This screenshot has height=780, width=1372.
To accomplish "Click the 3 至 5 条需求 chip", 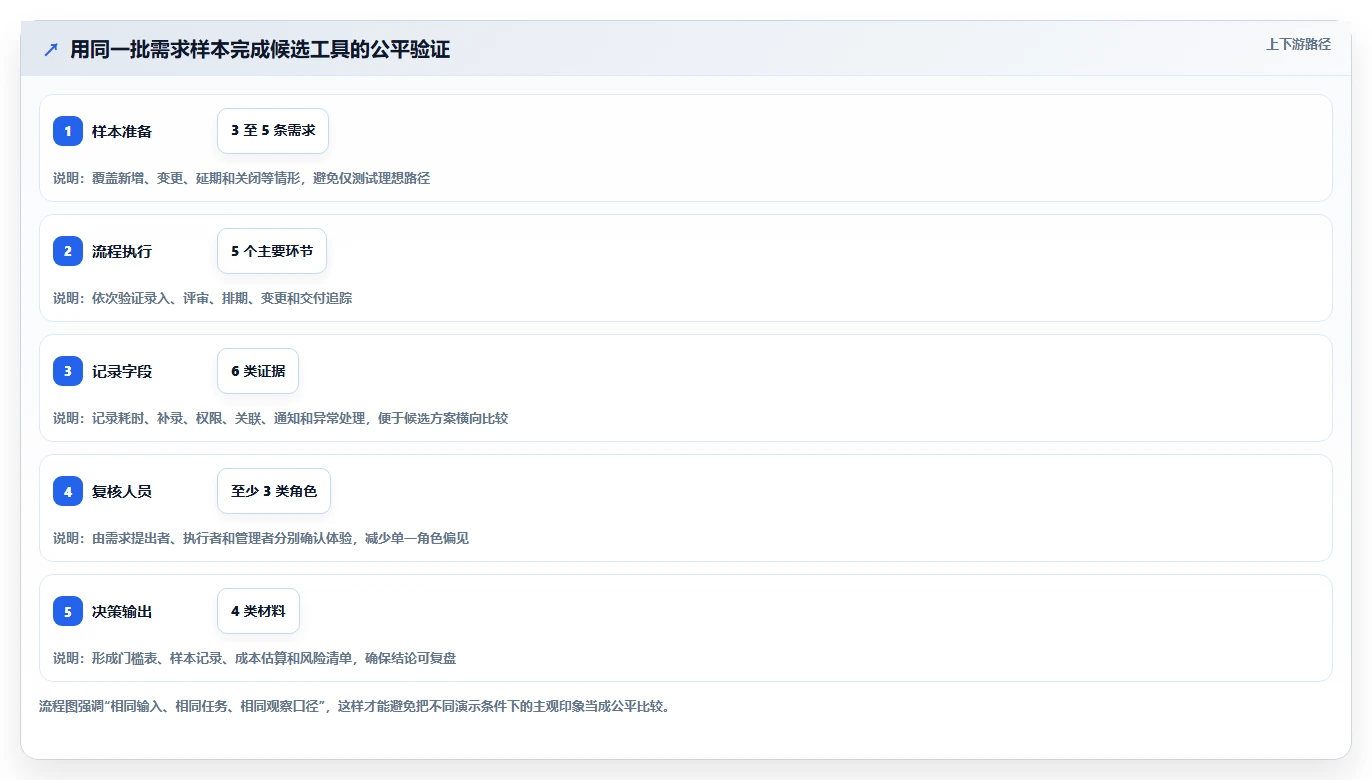I will click(x=273, y=131).
